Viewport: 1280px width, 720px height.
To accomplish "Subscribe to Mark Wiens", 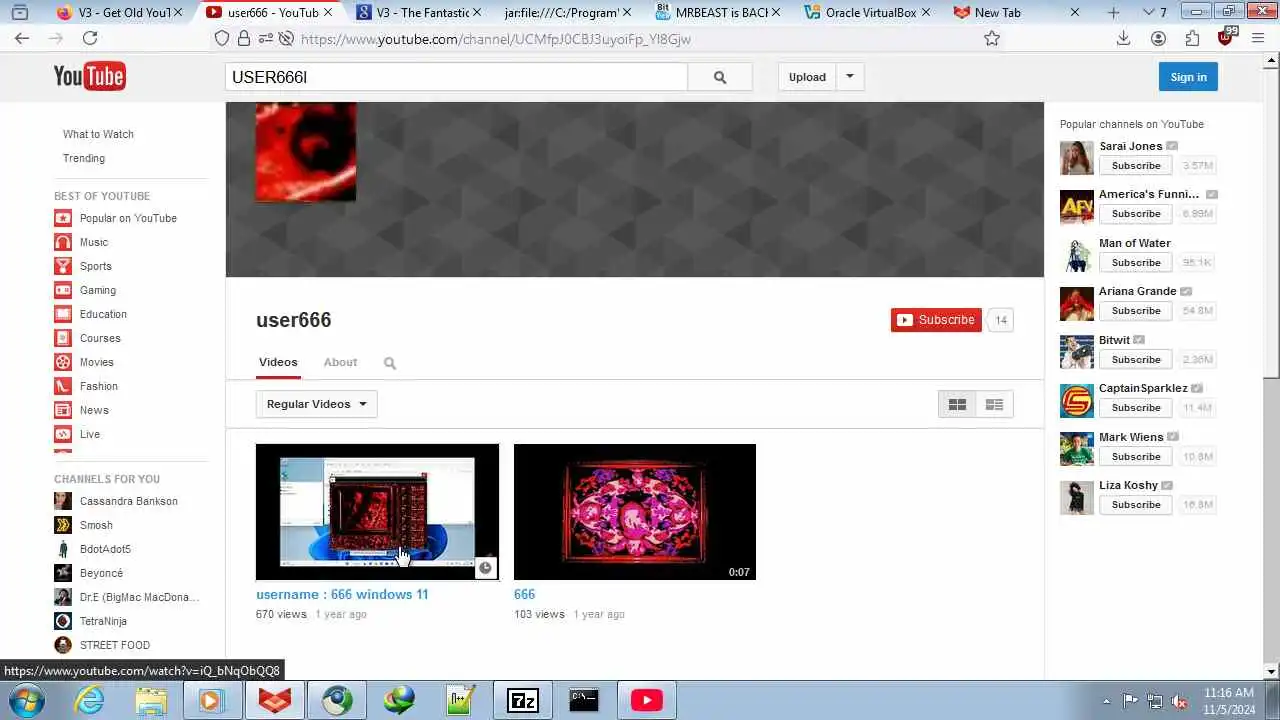I will [x=1136, y=457].
